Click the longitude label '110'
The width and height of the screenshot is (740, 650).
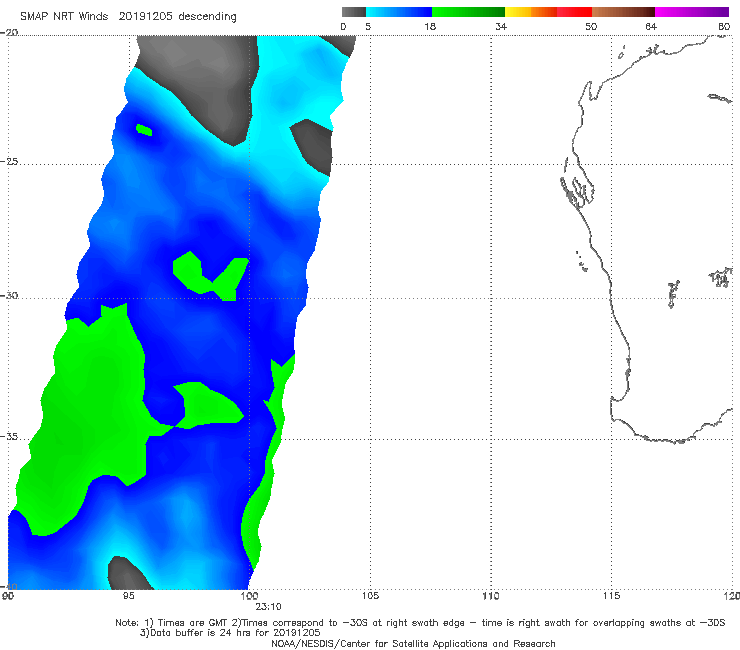[x=491, y=596]
